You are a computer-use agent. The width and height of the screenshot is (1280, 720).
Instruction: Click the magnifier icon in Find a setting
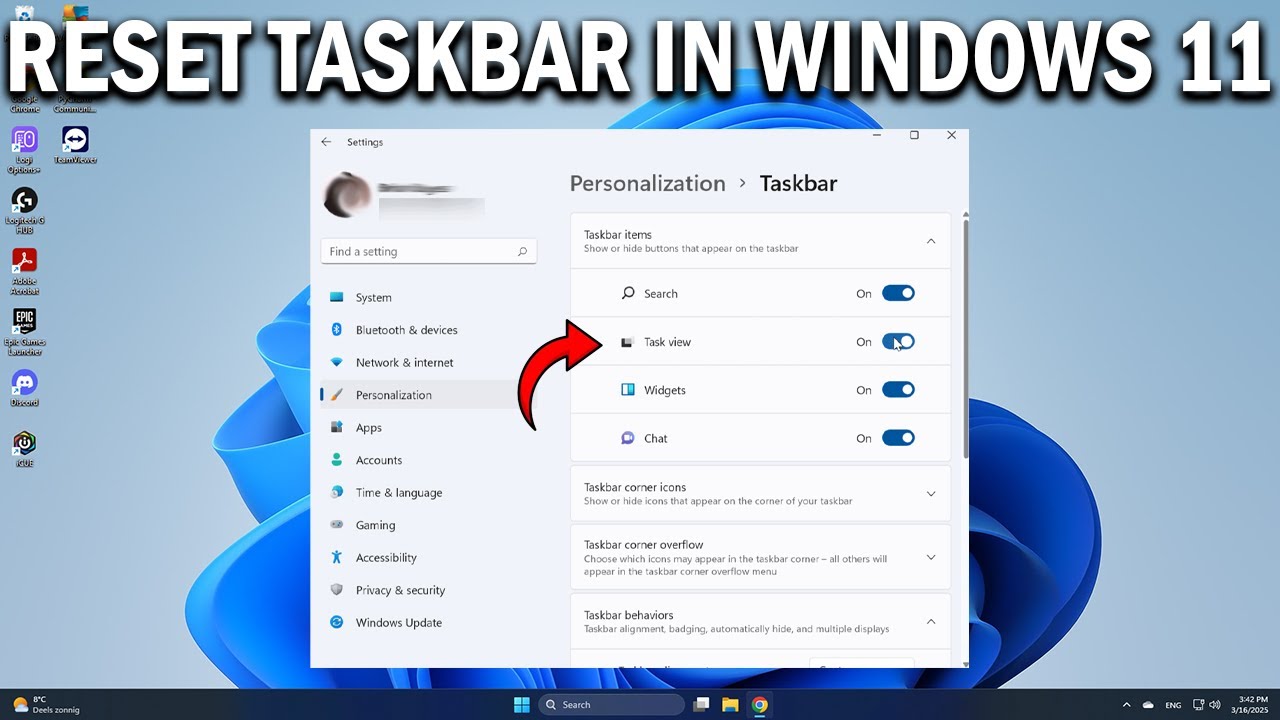click(x=522, y=252)
